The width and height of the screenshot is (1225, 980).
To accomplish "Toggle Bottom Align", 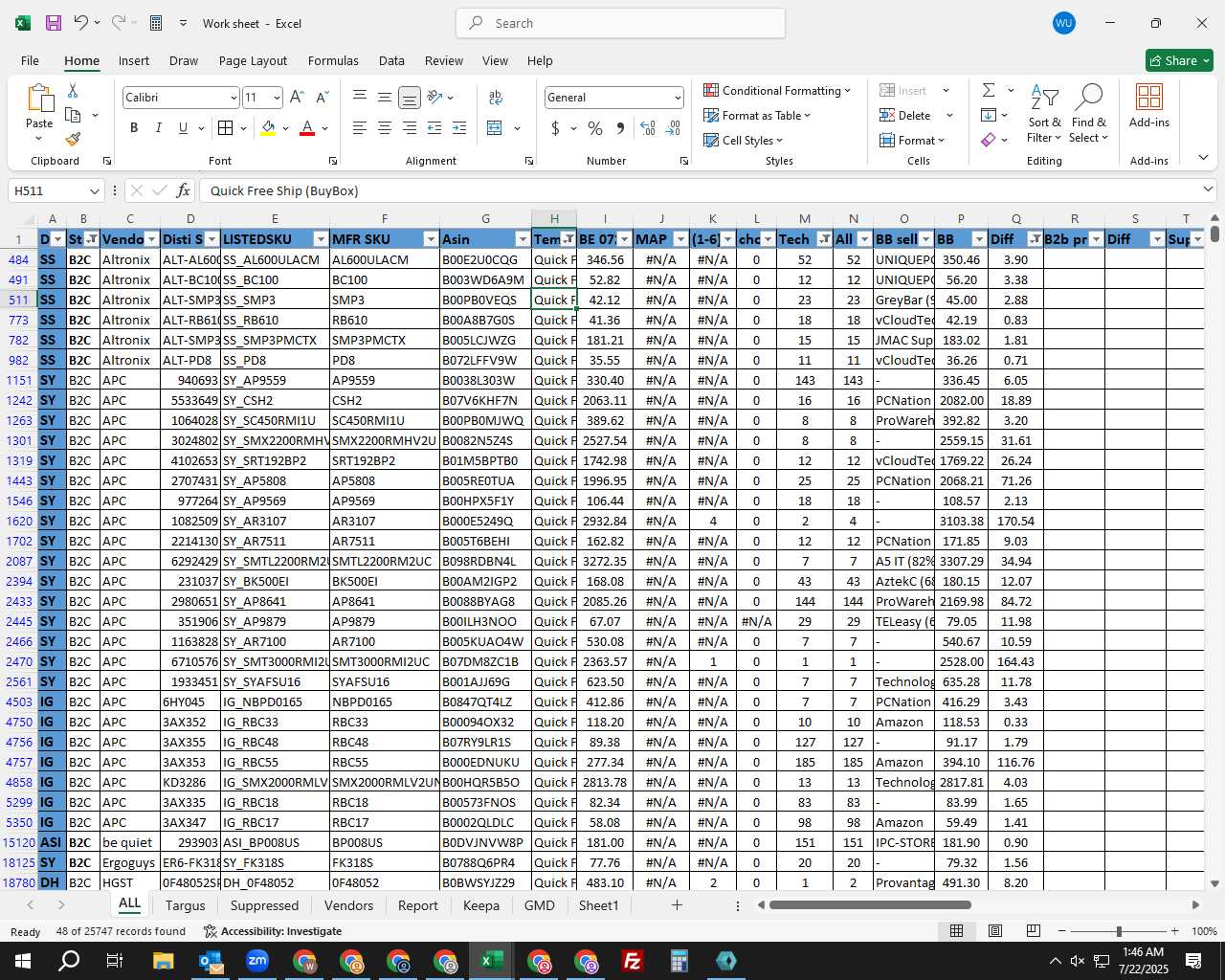I will tap(410, 98).
